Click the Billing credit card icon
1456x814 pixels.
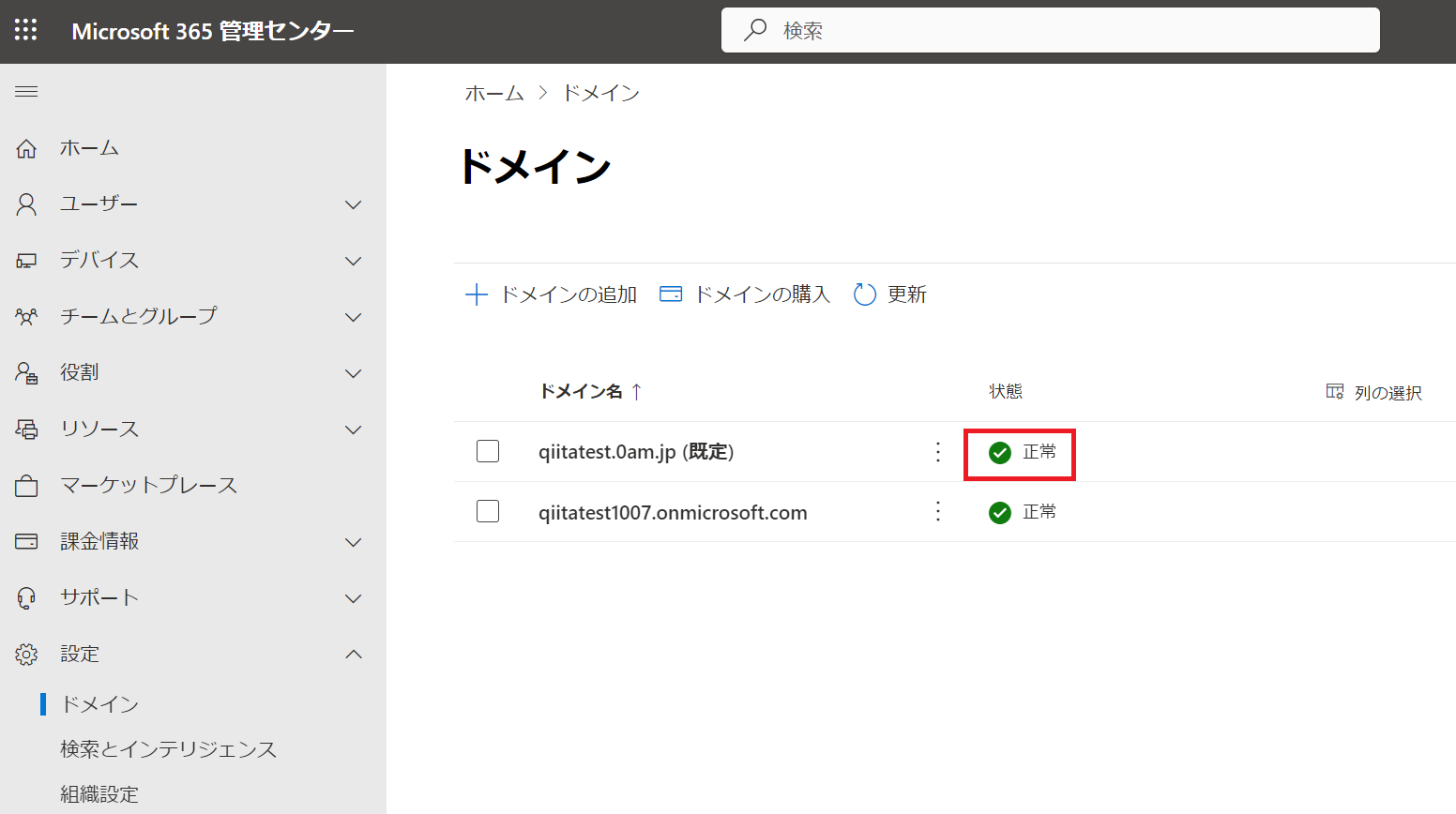tap(26, 542)
